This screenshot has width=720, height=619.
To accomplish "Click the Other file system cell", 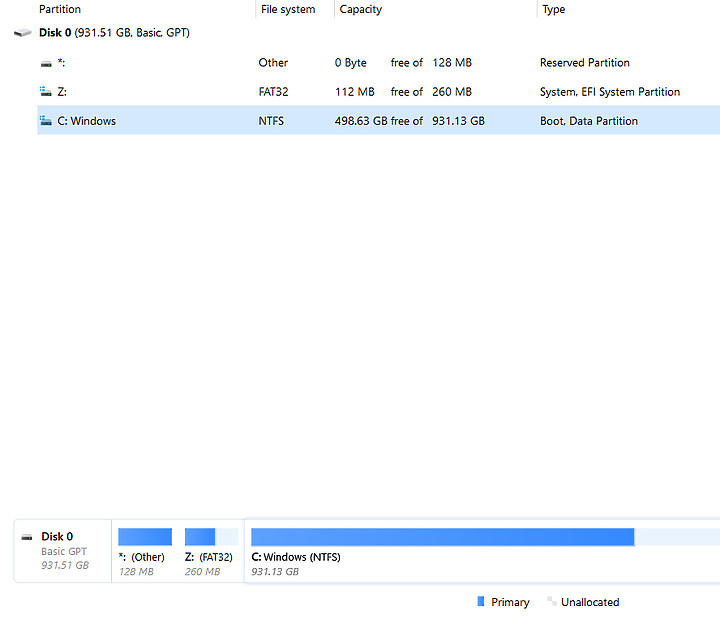I will [273, 62].
